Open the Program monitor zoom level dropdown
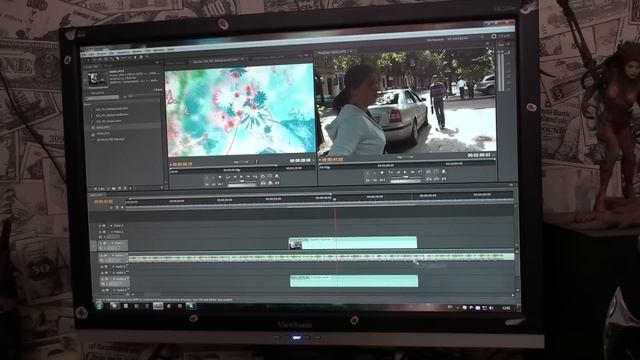The height and width of the screenshot is (360, 640). 404,157
